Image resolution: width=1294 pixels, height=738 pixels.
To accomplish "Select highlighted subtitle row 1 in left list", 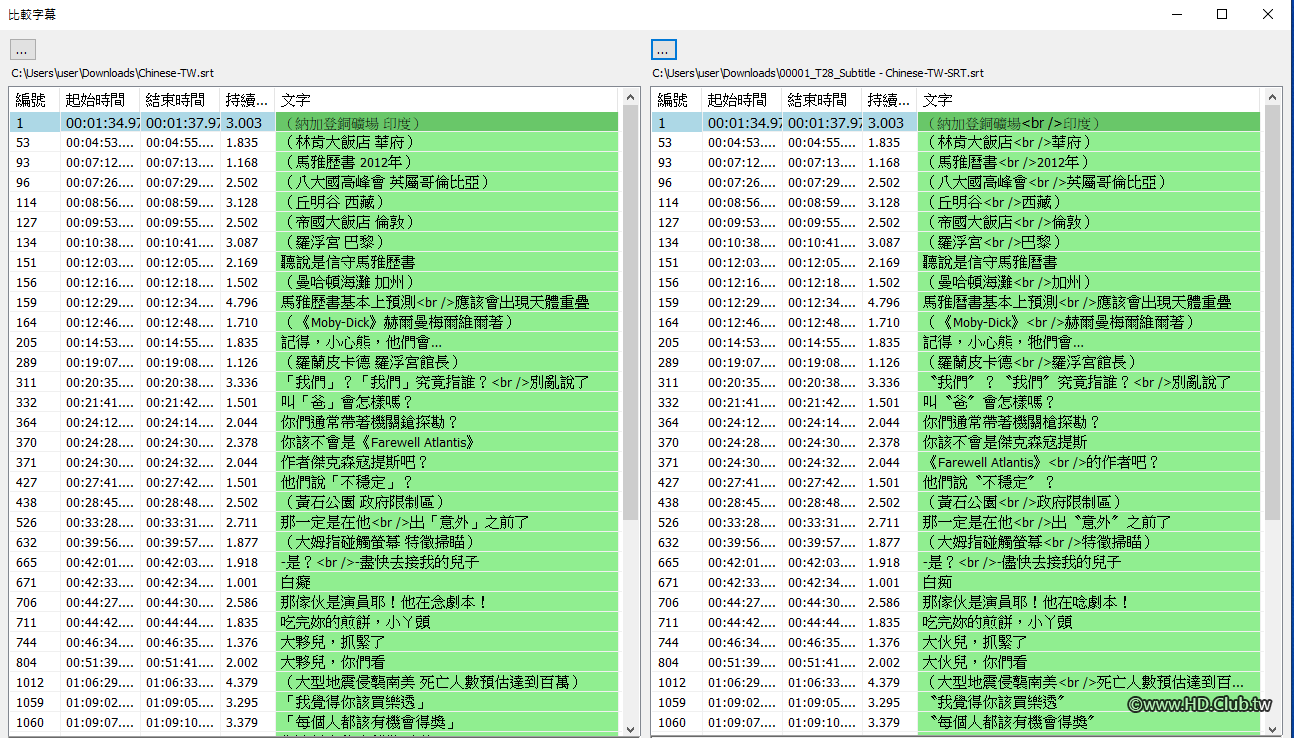I will click(300, 121).
